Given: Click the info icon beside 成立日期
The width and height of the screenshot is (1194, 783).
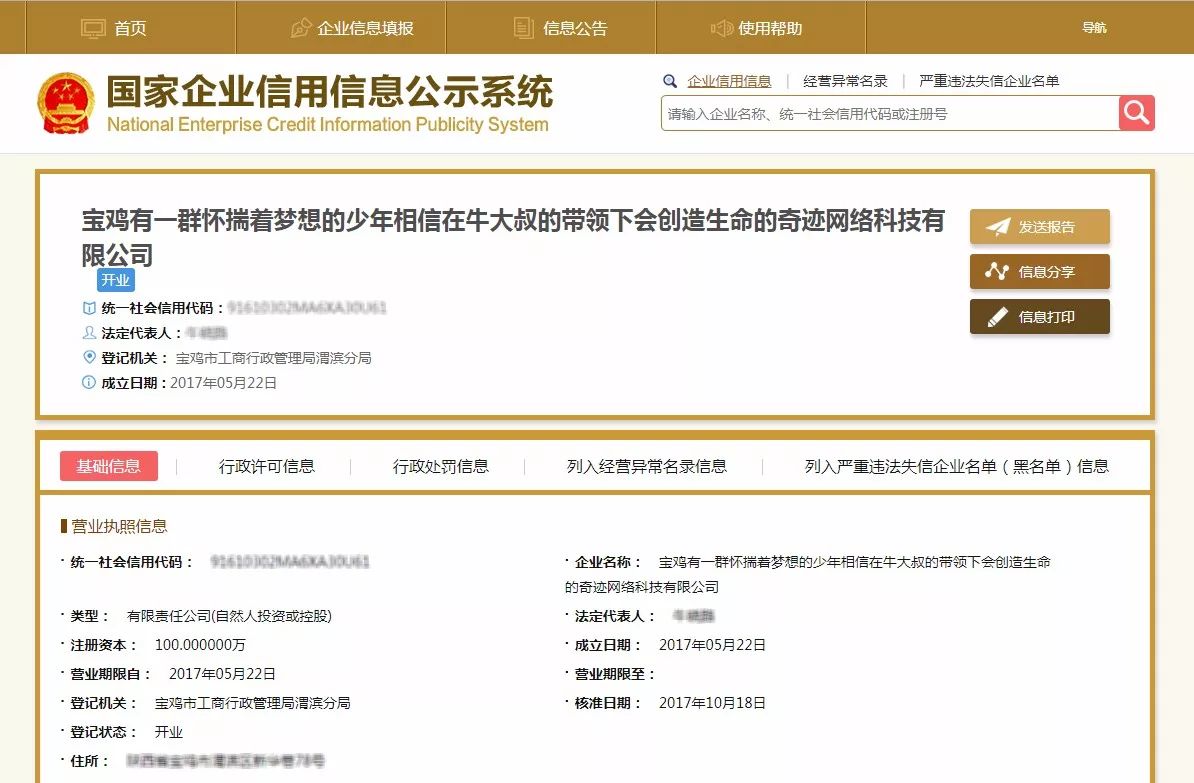Looking at the screenshot, I should pyautogui.click(x=89, y=382).
